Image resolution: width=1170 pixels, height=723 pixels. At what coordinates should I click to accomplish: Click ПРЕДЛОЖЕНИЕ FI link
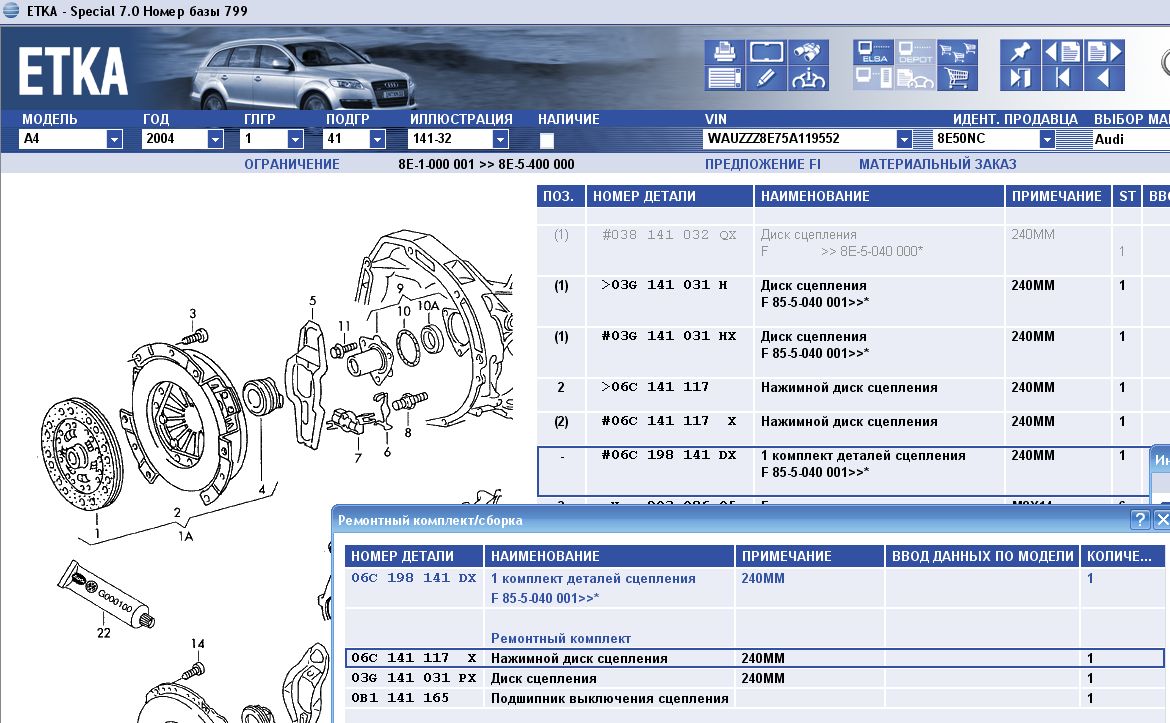coord(763,164)
